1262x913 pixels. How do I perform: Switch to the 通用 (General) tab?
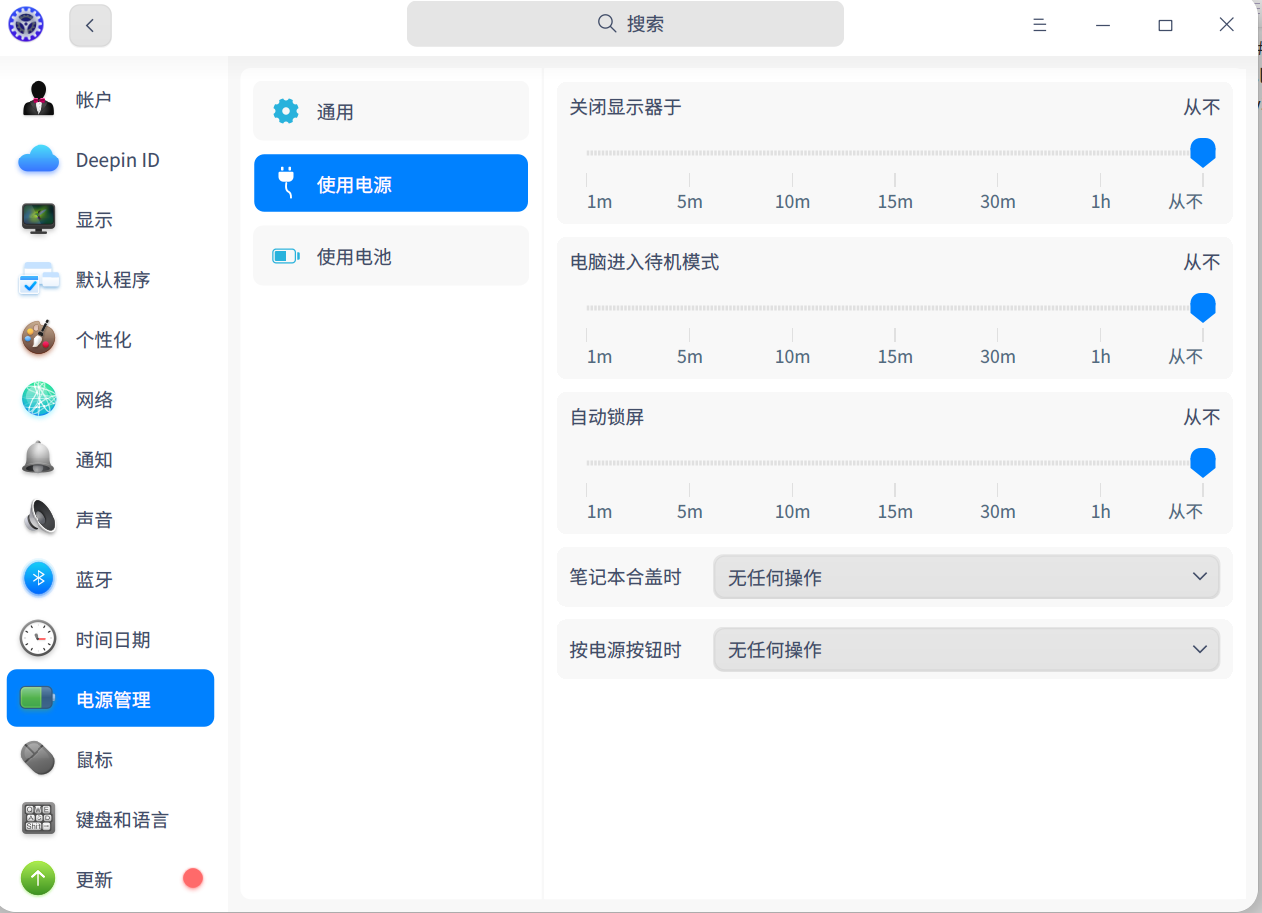click(391, 112)
